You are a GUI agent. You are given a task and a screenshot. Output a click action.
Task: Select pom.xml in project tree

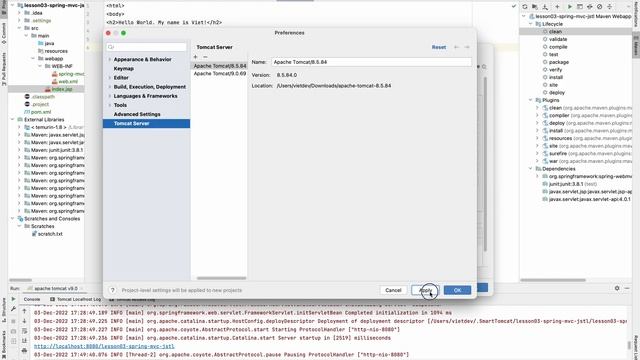pos(41,112)
